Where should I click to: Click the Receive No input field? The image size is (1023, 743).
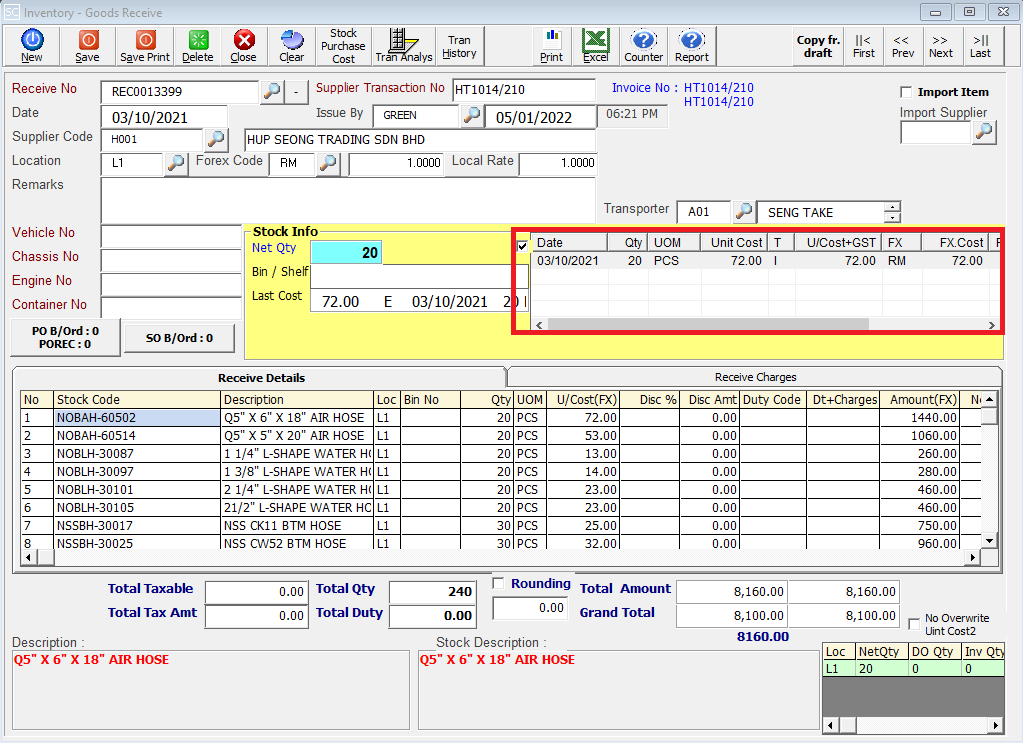pos(179,91)
